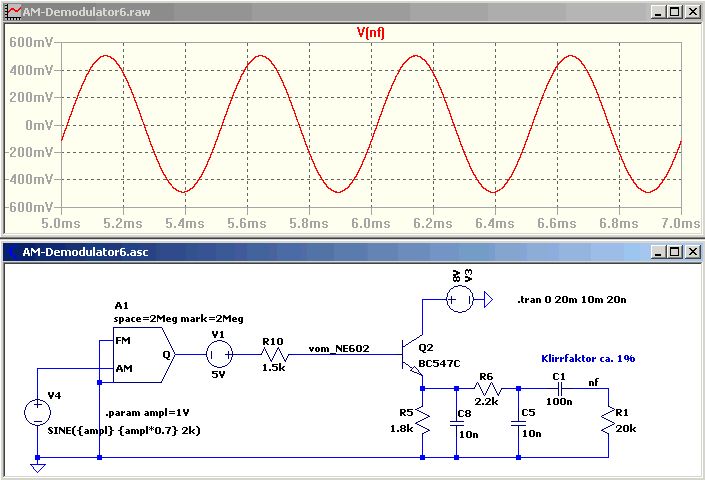Click the 1.5k value of R10

[x=274, y=368]
